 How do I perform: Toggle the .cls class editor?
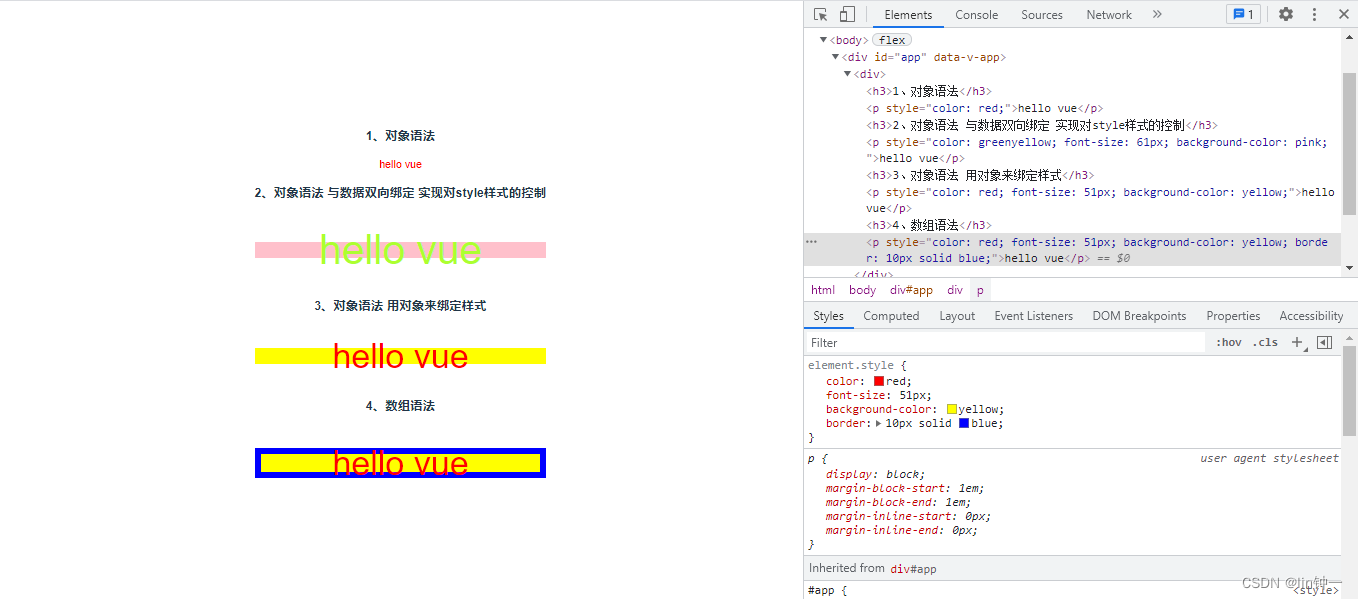click(x=1265, y=342)
